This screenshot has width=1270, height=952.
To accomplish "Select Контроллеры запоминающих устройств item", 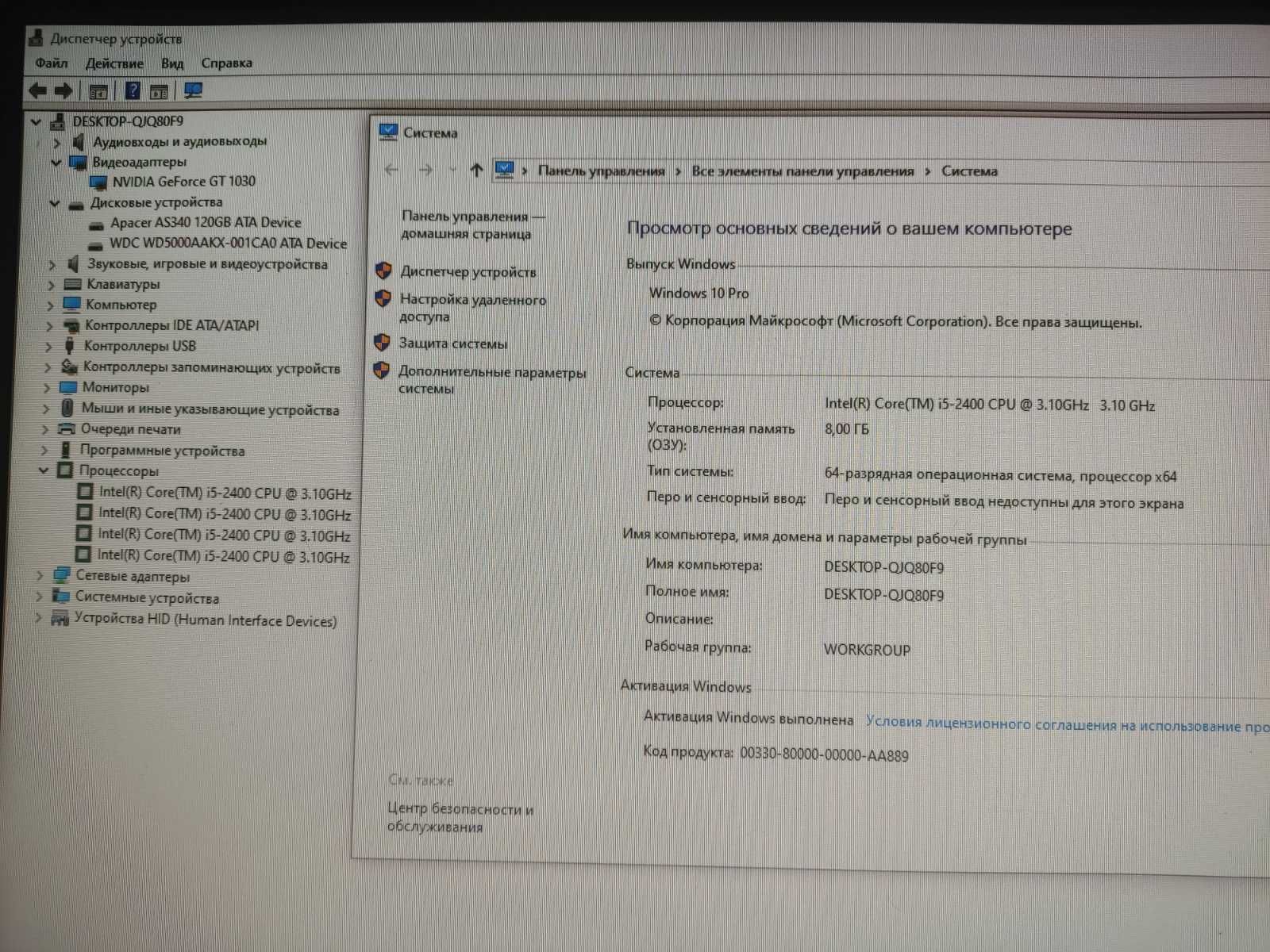I will pyautogui.click(x=211, y=367).
